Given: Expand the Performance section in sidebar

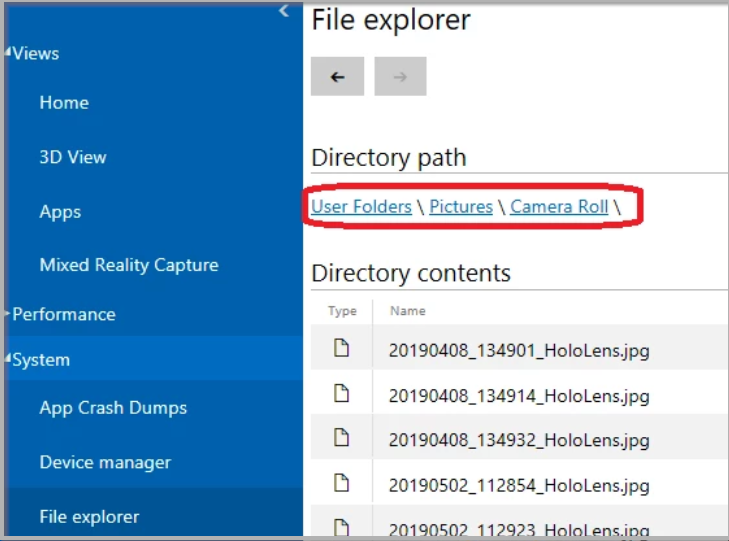Looking at the screenshot, I should click(x=63, y=314).
